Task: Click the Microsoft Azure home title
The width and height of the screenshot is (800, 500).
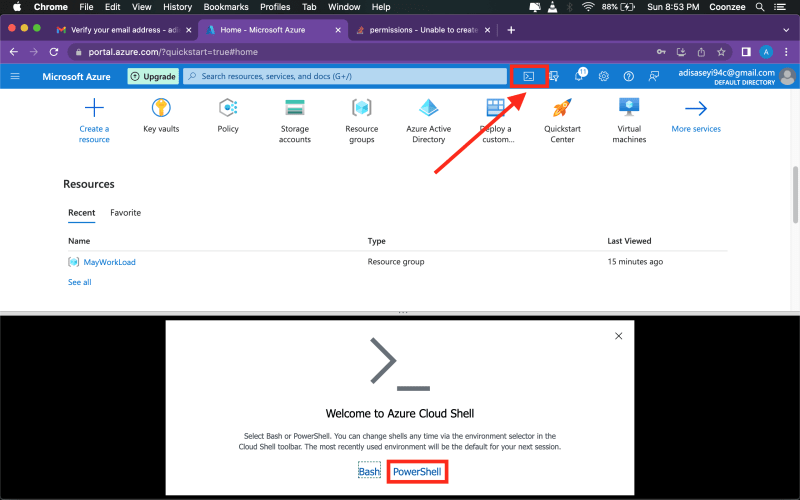Action: pyautogui.click(x=76, y=77)
